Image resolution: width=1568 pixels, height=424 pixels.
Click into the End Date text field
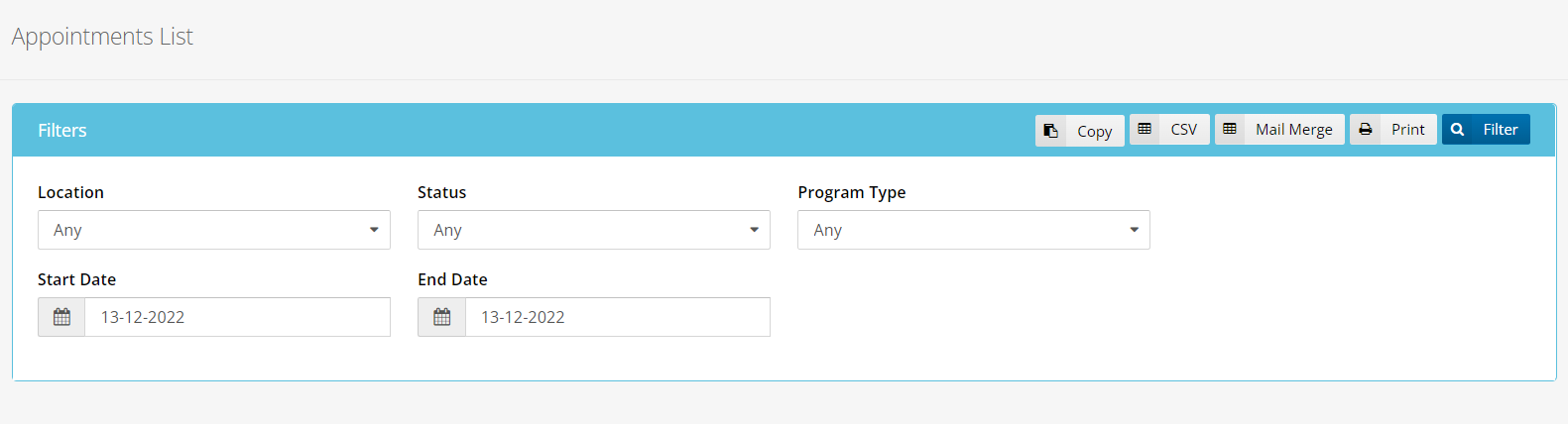617,317
